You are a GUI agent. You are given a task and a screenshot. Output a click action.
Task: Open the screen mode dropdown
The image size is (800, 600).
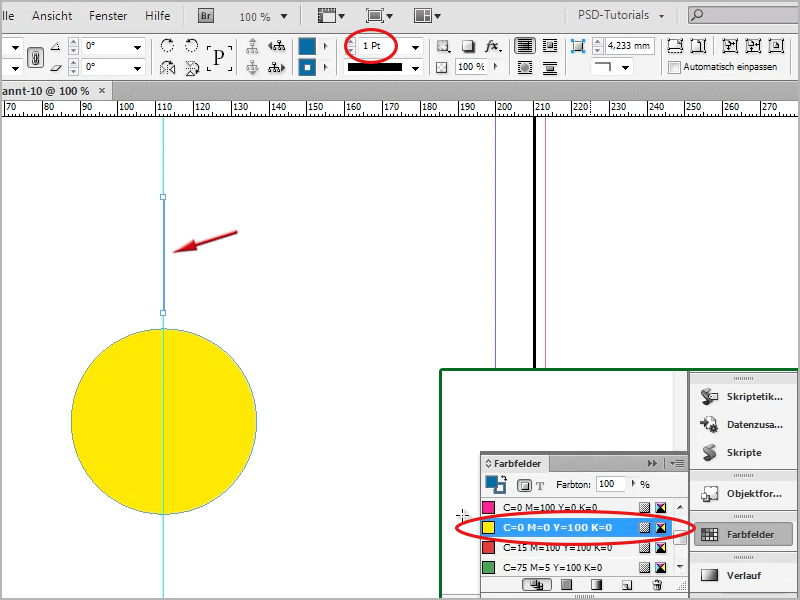click(x=379, y=16)
